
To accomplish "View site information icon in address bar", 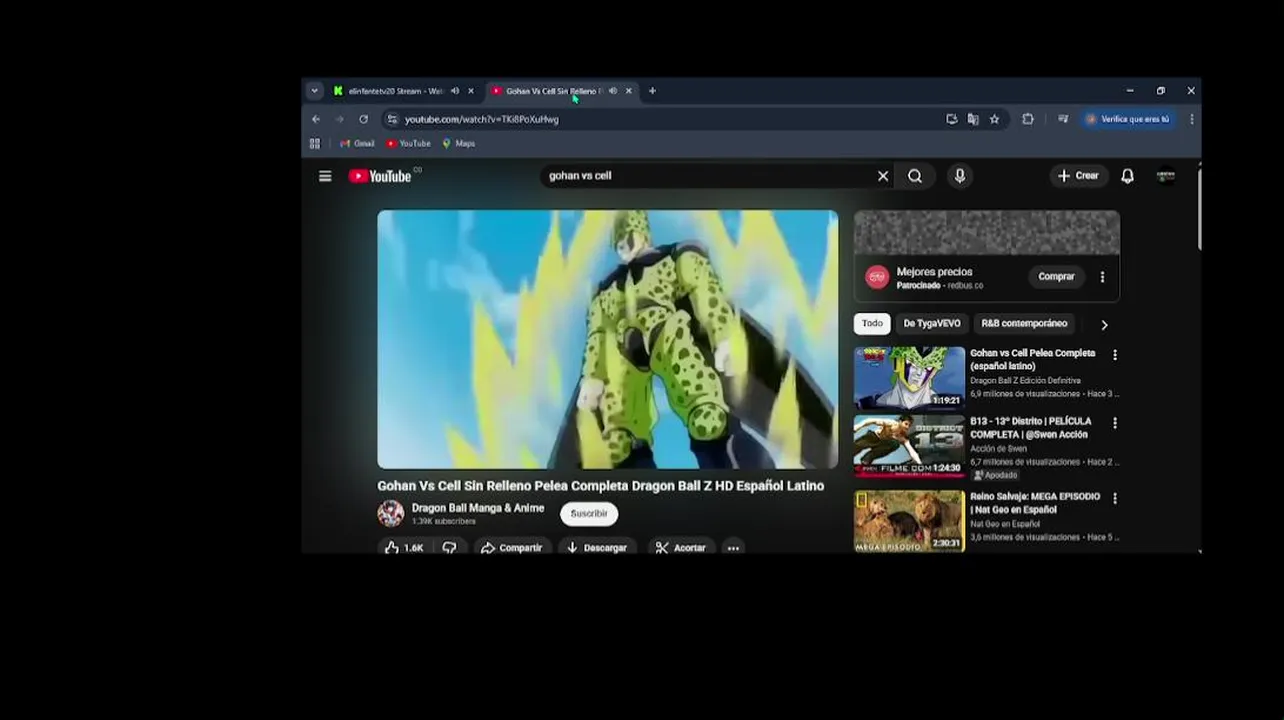I will [x=392, y=119].
